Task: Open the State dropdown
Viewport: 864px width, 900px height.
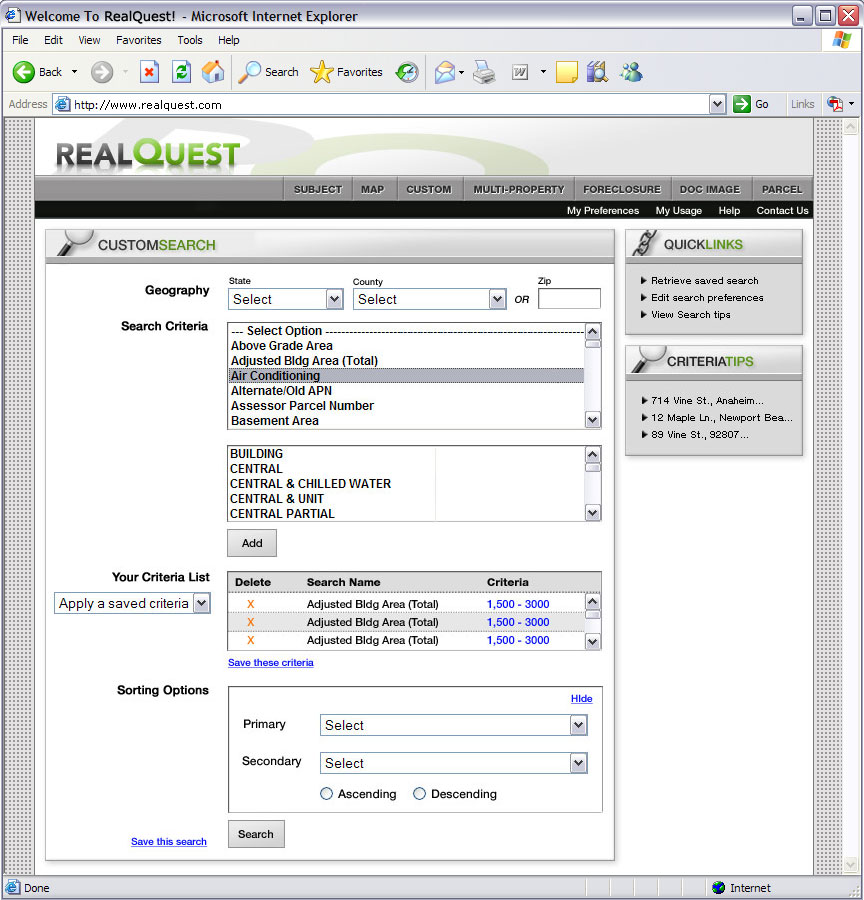Action: (286, 299)
